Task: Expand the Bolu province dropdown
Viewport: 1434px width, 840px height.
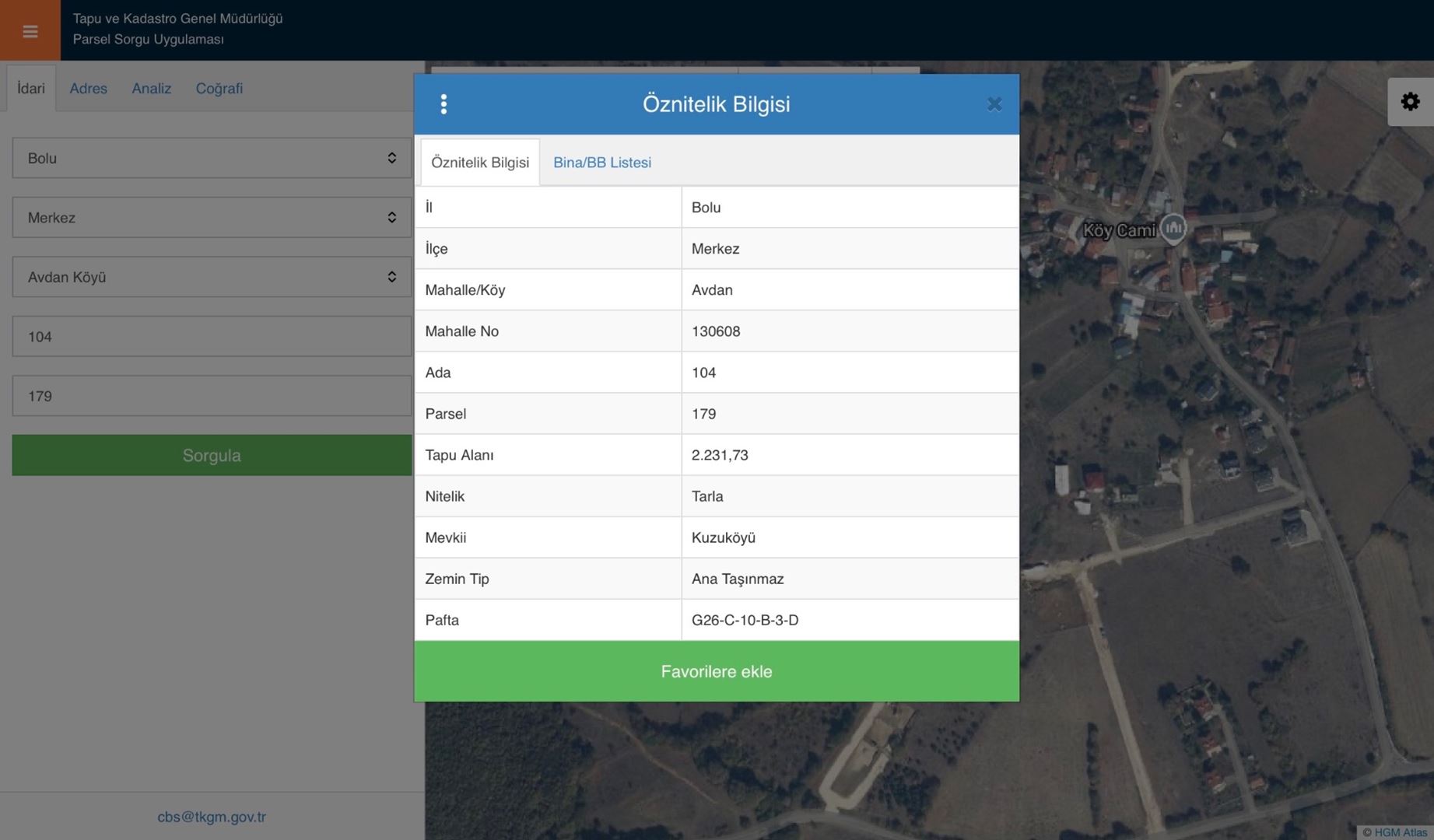Action: [x=212, y=158]
